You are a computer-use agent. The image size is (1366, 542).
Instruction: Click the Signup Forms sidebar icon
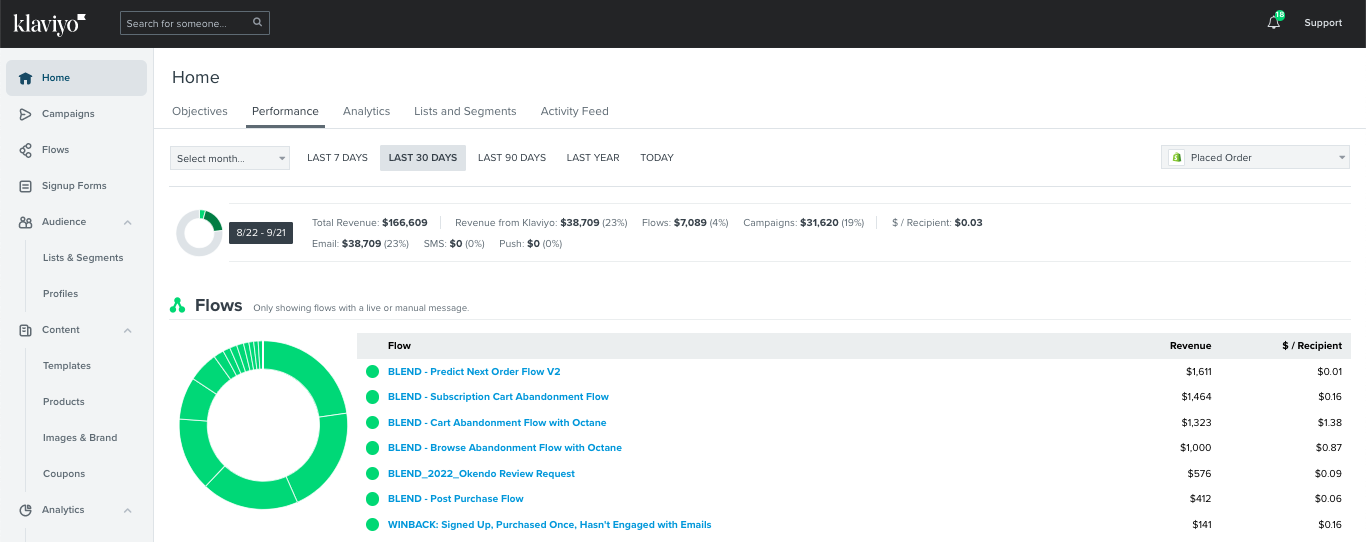tap(25, 186)
